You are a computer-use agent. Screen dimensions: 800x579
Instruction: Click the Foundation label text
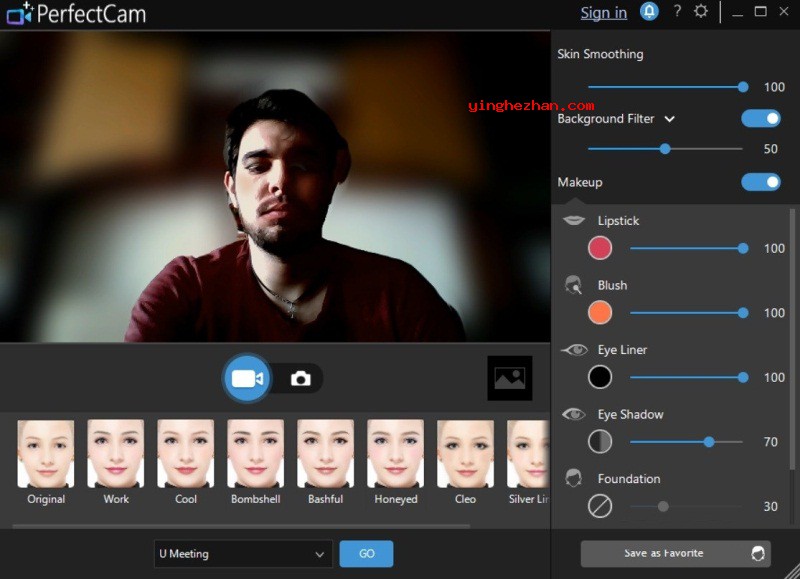(x=629, y=479)
